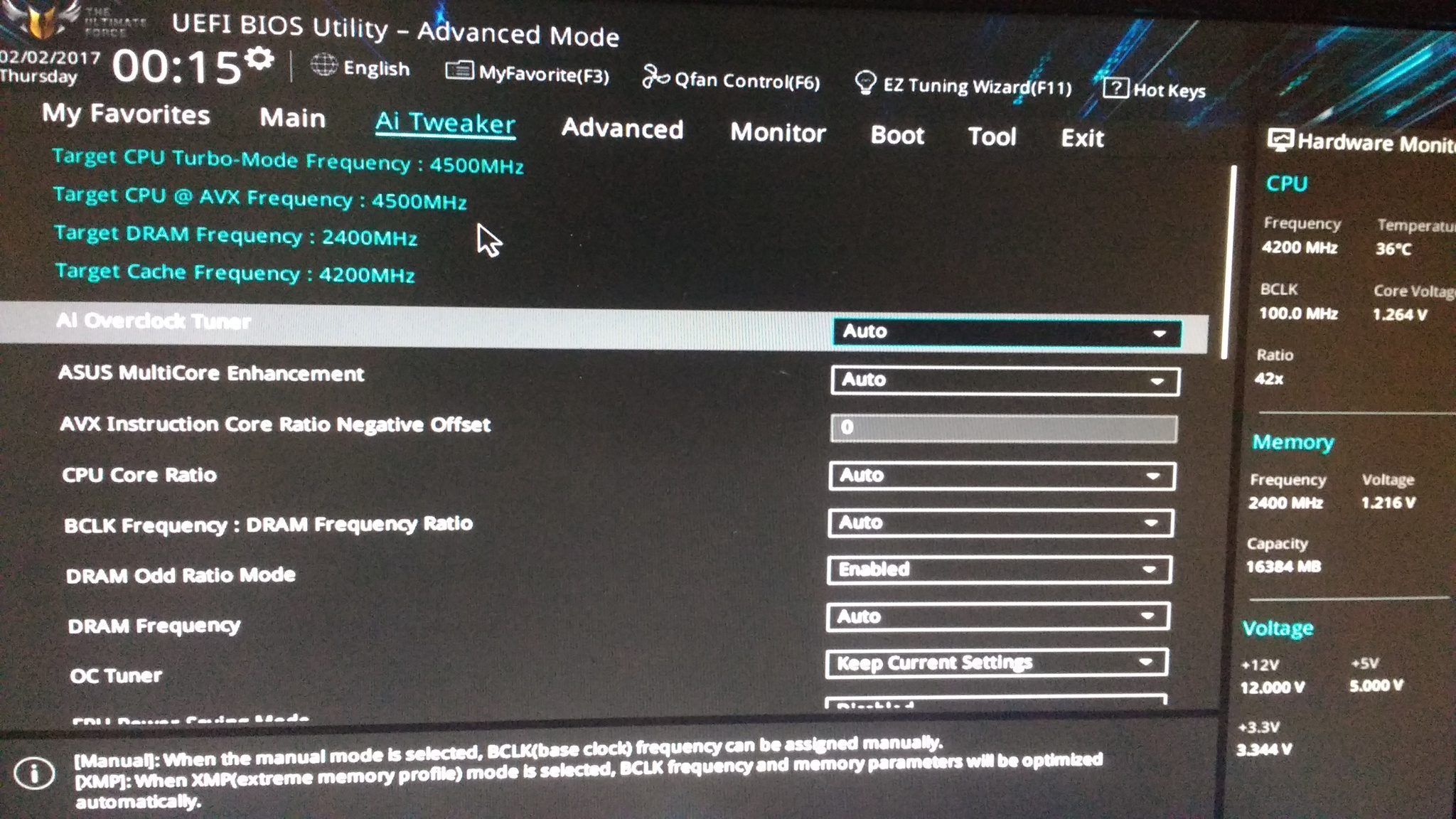Click Memory voltage 1.216 V value
The width and height of the screenshot is (1456, 819).
[1388, 503]
